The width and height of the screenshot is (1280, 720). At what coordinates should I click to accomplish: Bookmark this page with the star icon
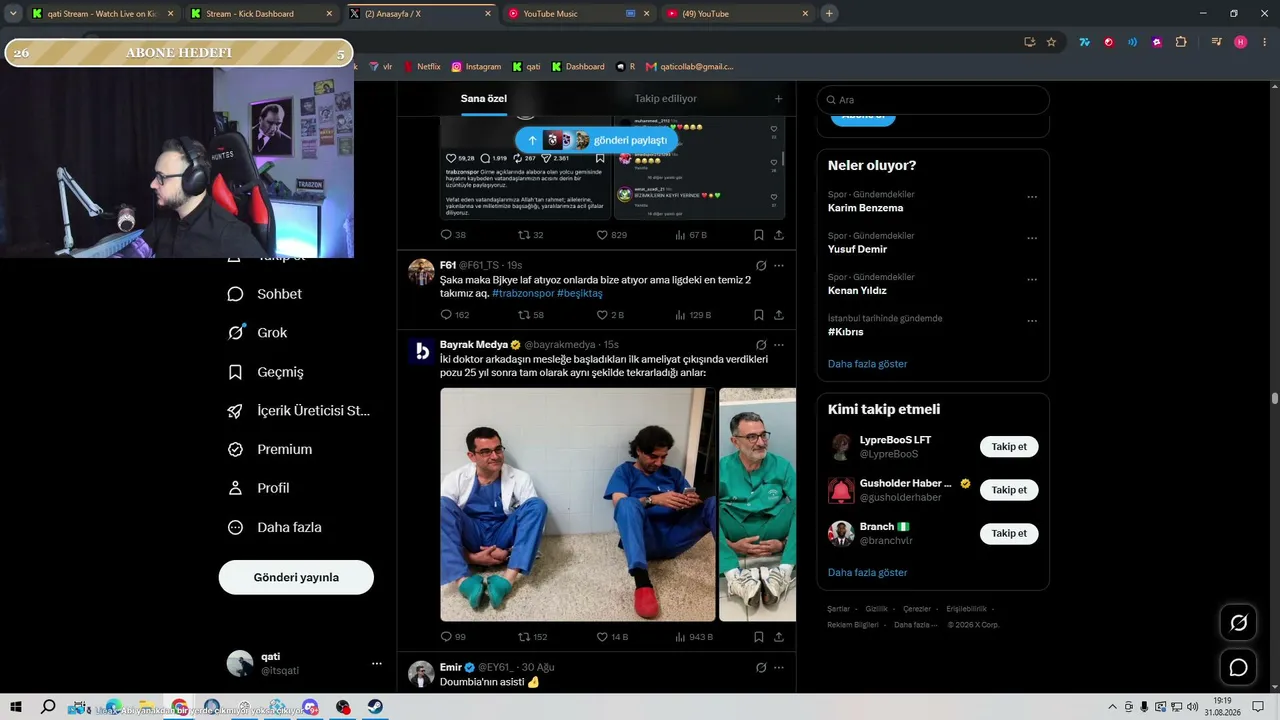pyautogui.click(x=1051, y=42)
